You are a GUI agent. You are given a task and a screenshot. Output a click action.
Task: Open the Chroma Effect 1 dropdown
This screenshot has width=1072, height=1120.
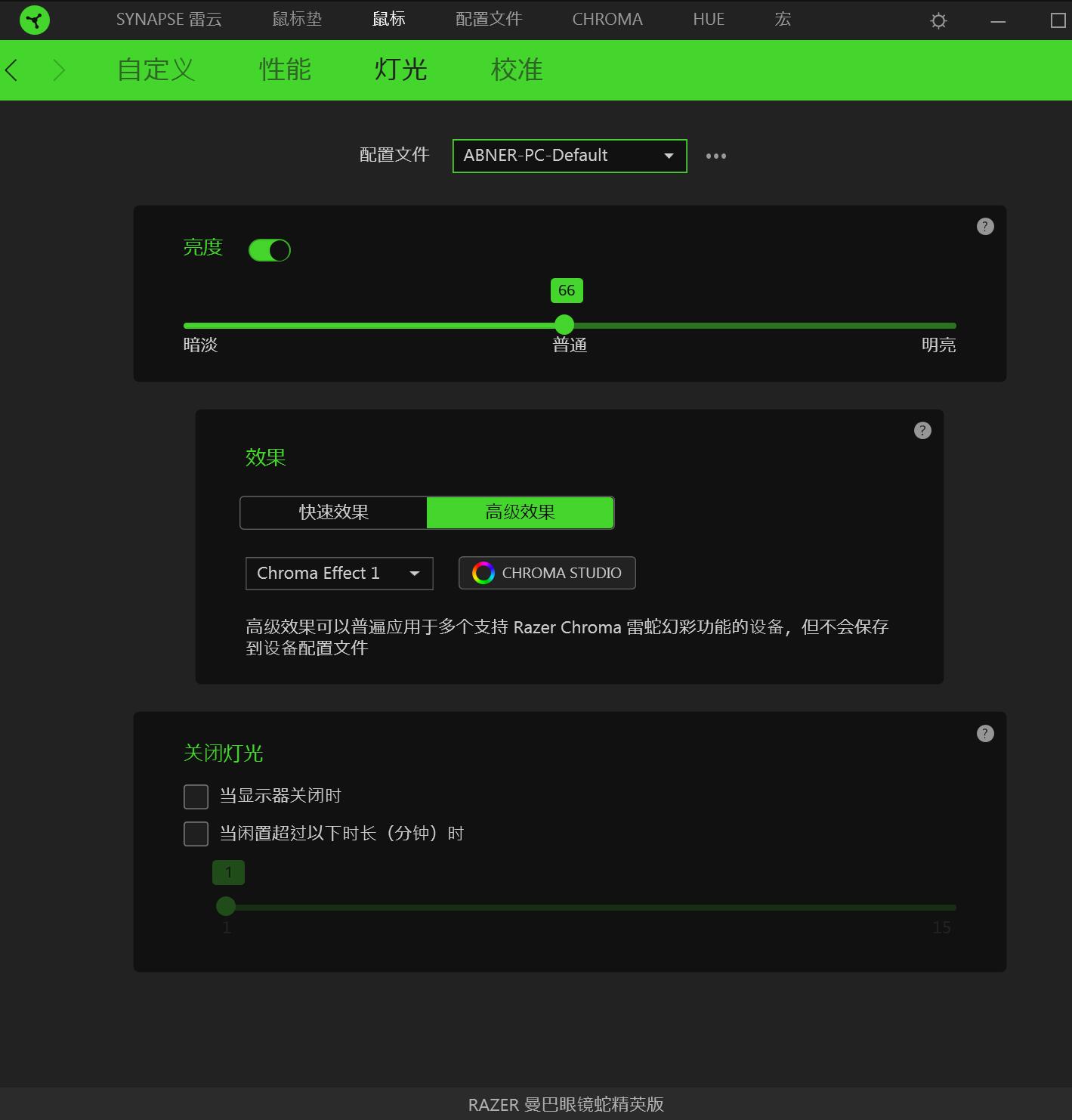tap(338, 573)
